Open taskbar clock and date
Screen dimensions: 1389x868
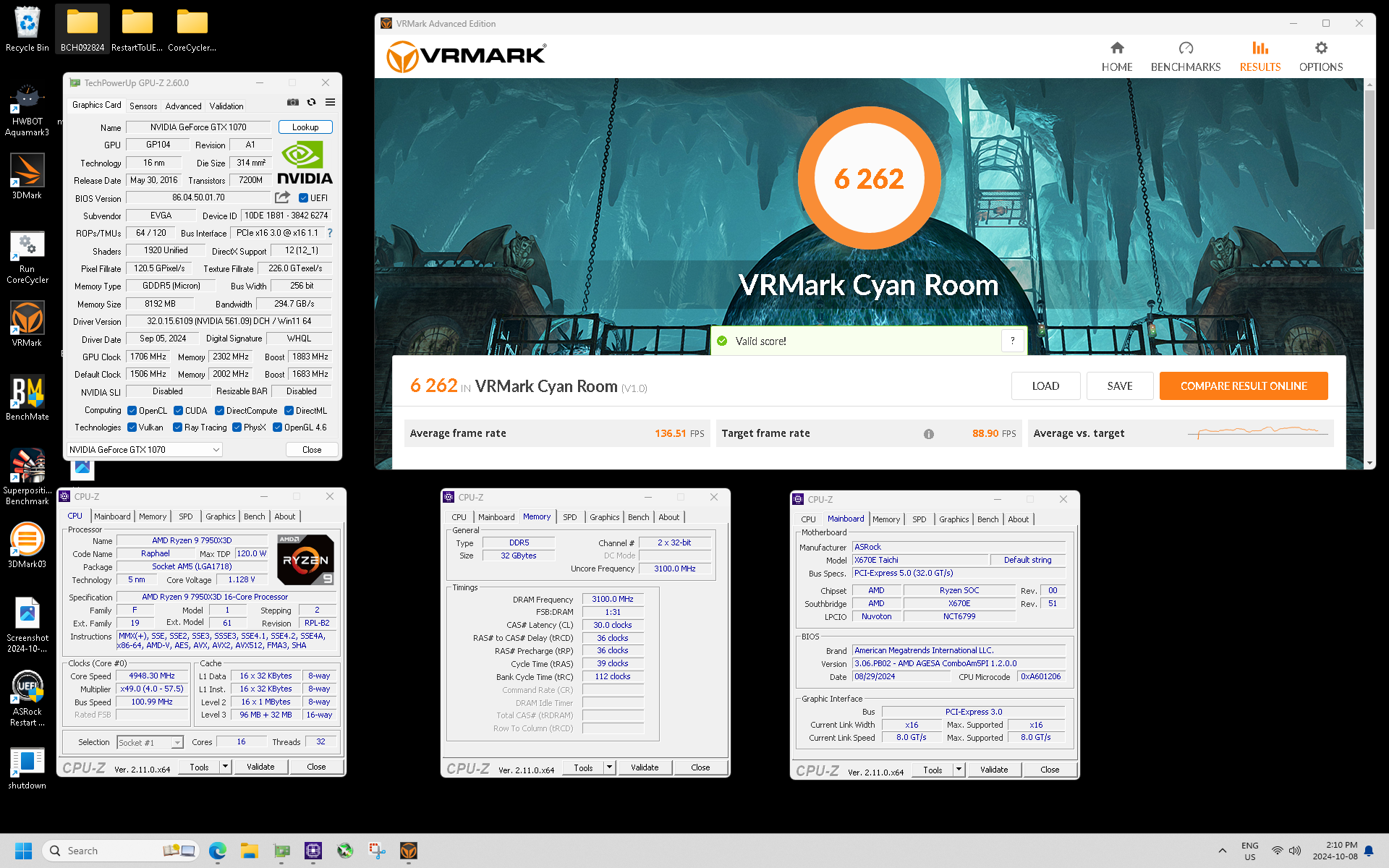click(x=1335, y=851)
